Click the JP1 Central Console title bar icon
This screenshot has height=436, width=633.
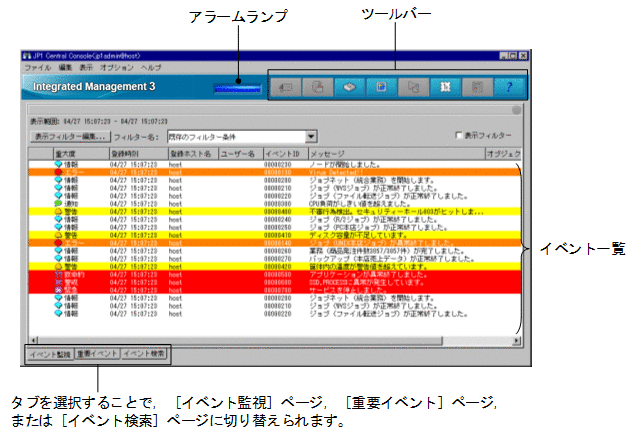27,56
